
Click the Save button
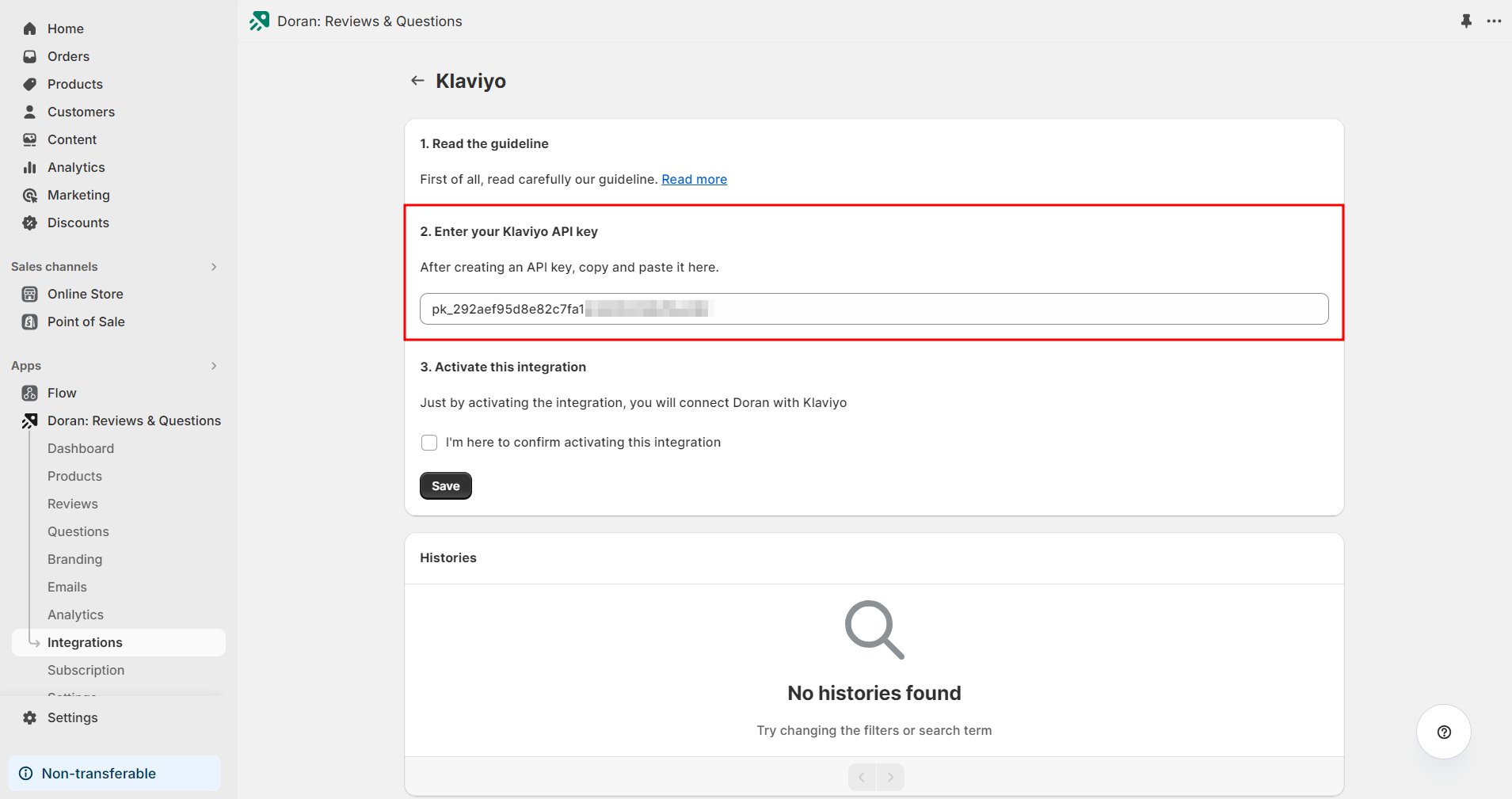pos(446,486)
